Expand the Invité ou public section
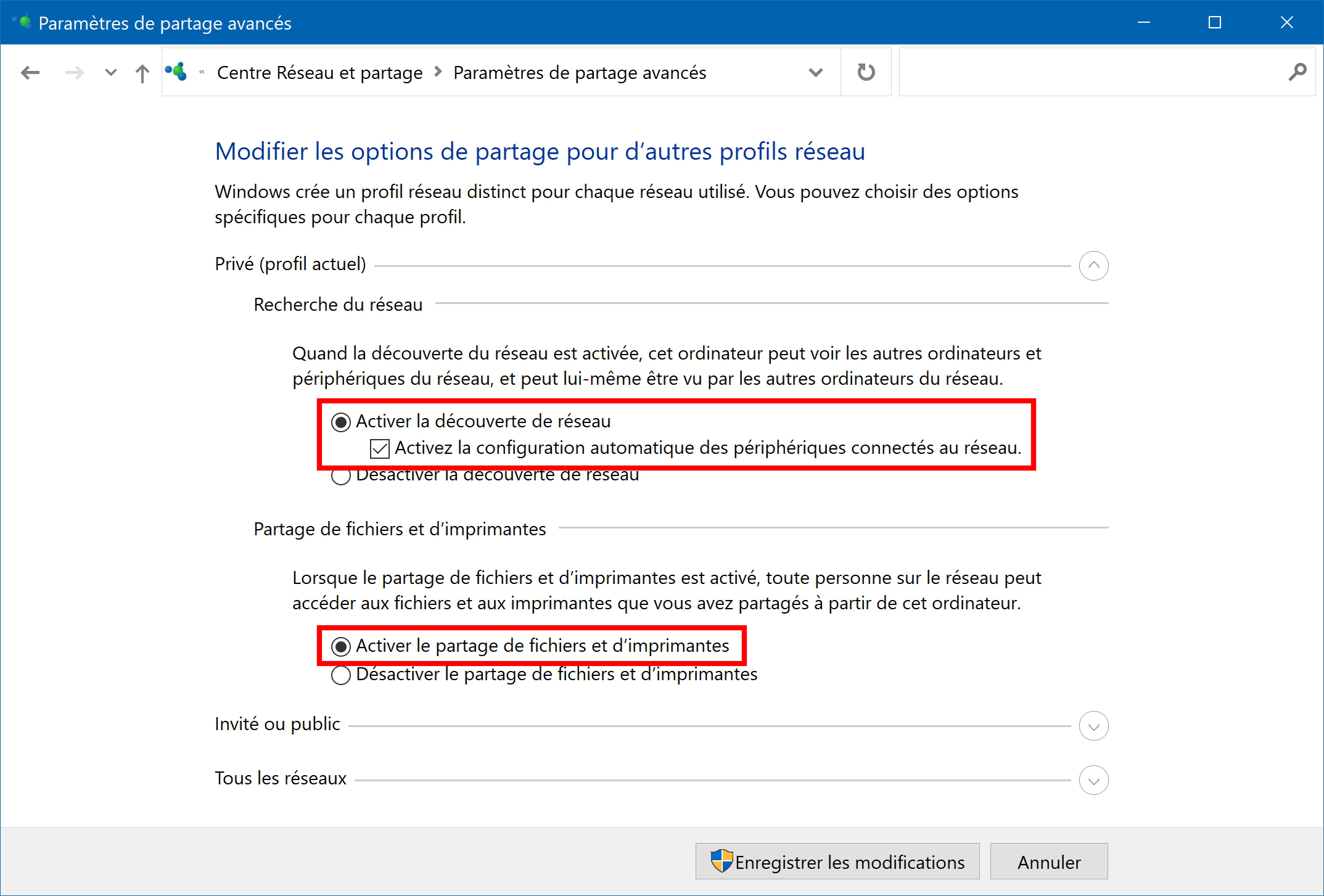Screen dimensions: 1324x896 (x=1093, y=726)
